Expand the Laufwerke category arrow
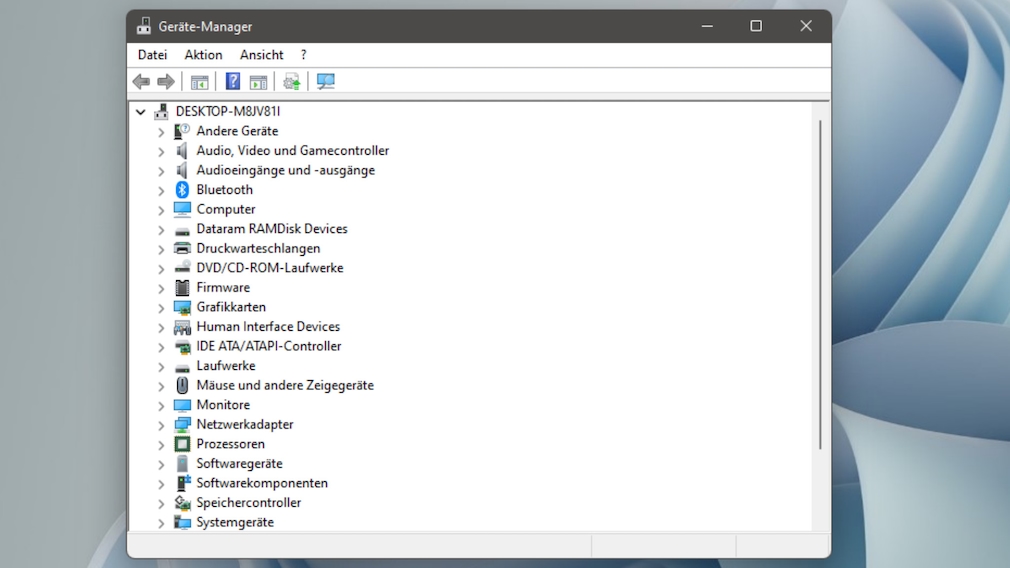The image size is (1010, 568). point(161,366)
